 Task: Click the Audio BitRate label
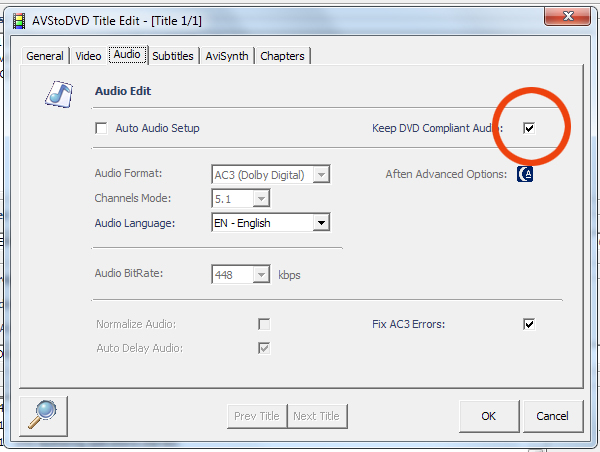[129, 273]
